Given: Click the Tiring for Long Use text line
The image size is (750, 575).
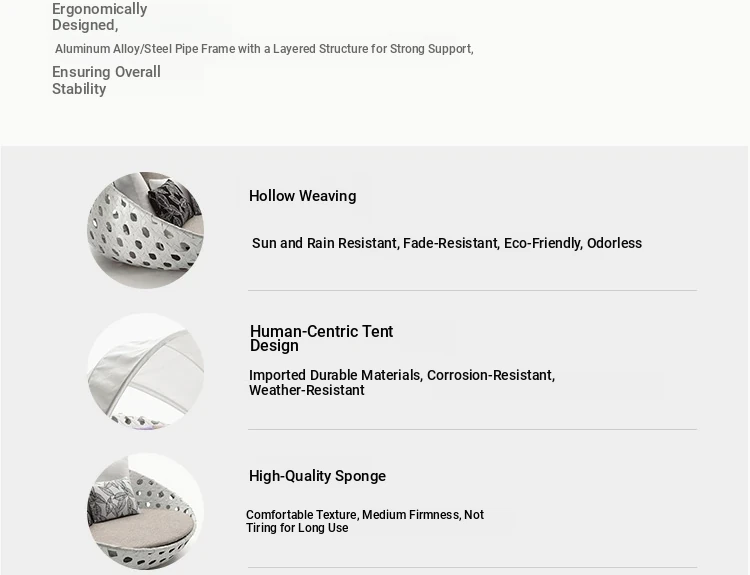Looking at the screenshot, I should coord(297,528).
